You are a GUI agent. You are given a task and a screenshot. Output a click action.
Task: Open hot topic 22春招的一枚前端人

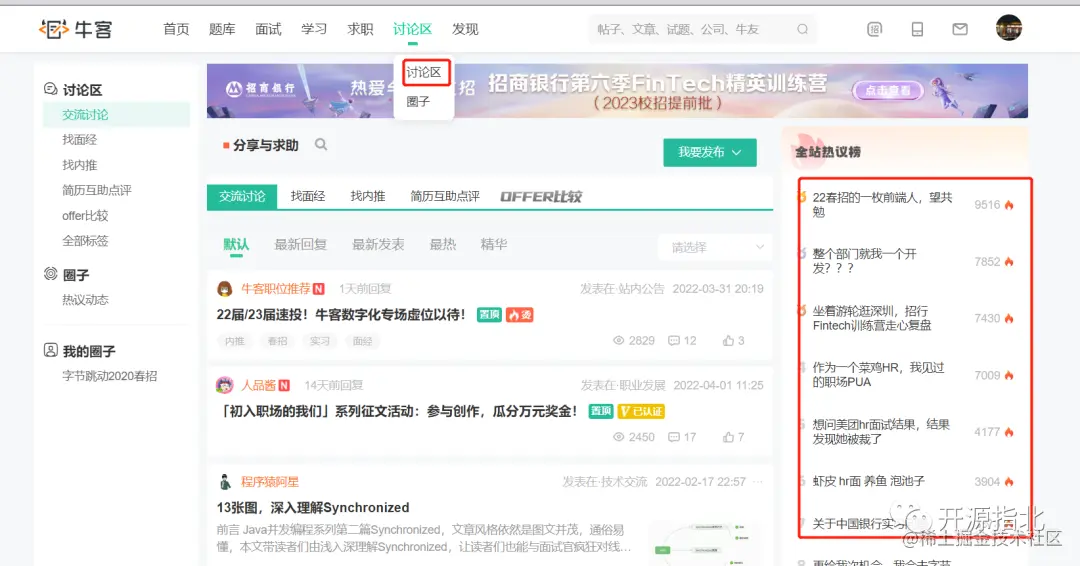882,205
